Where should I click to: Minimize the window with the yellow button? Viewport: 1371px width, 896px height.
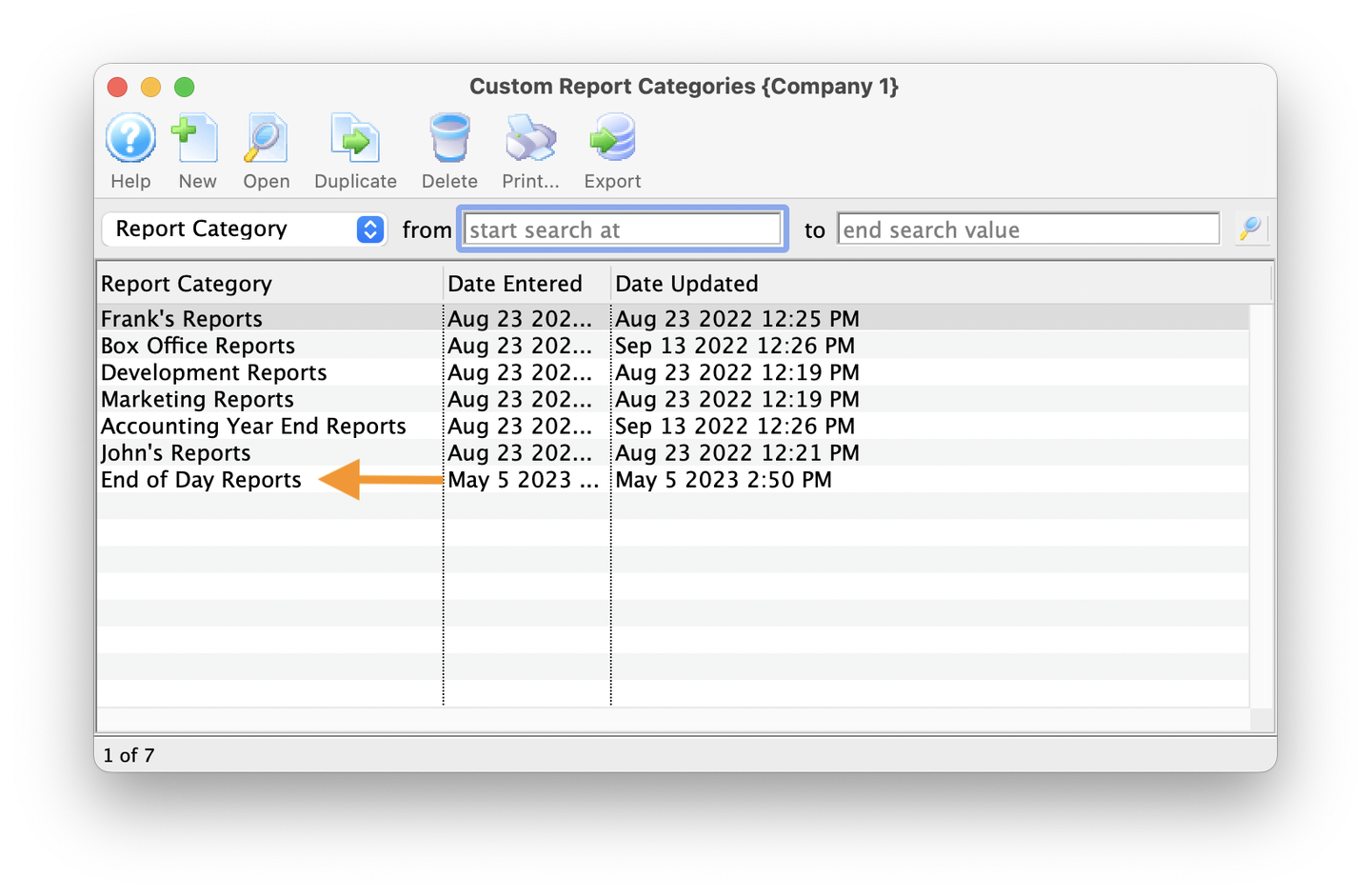pos(150,87)
